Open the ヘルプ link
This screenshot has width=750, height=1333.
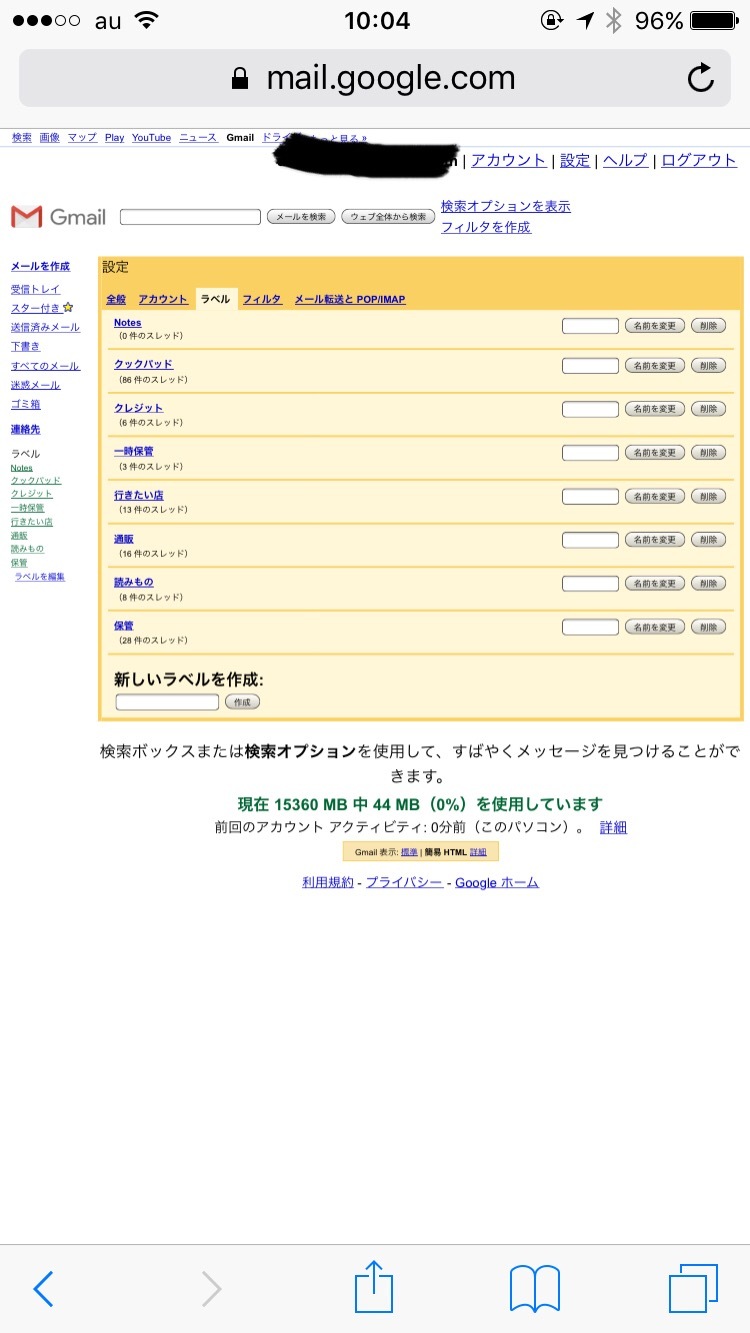click(625, 160)
